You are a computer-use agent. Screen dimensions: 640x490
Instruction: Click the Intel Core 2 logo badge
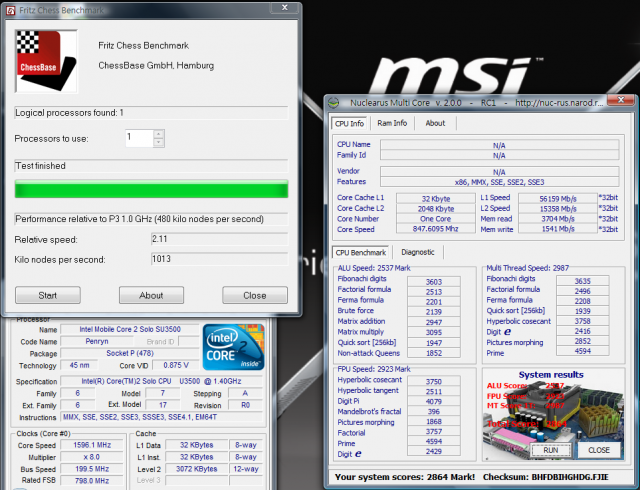point(233,347)
